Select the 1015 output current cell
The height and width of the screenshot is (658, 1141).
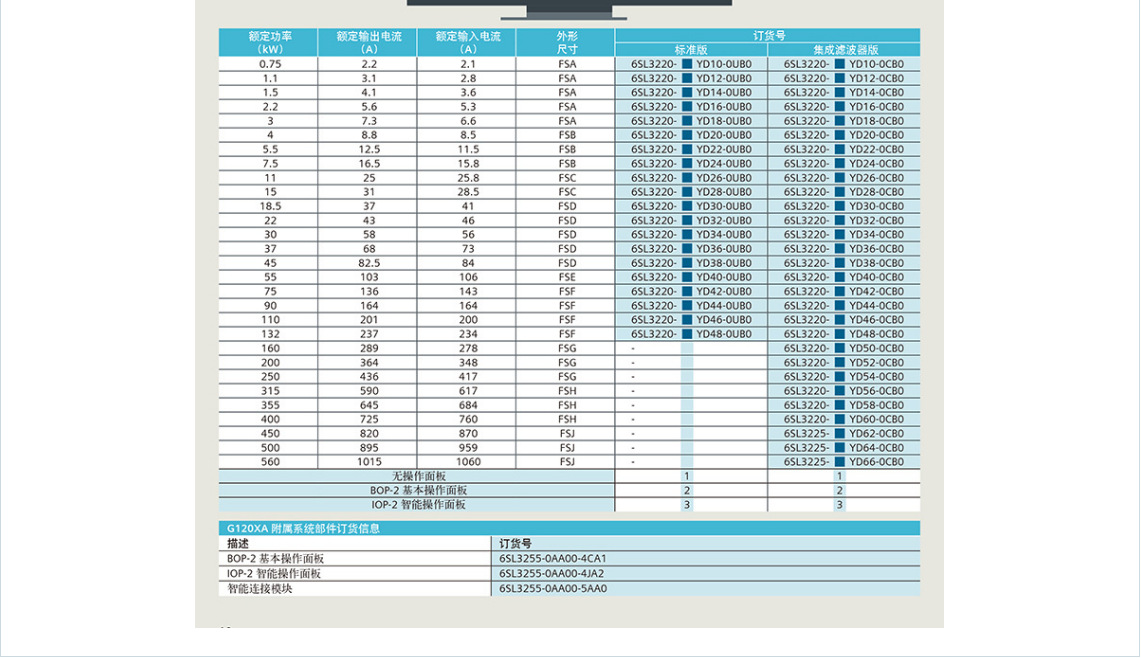click(x=369, y=461)
